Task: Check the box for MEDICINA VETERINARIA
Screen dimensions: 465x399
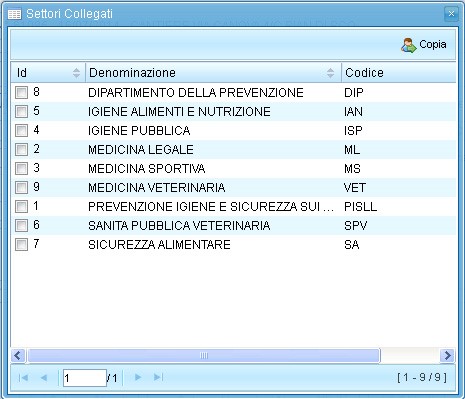Action: 21,187
